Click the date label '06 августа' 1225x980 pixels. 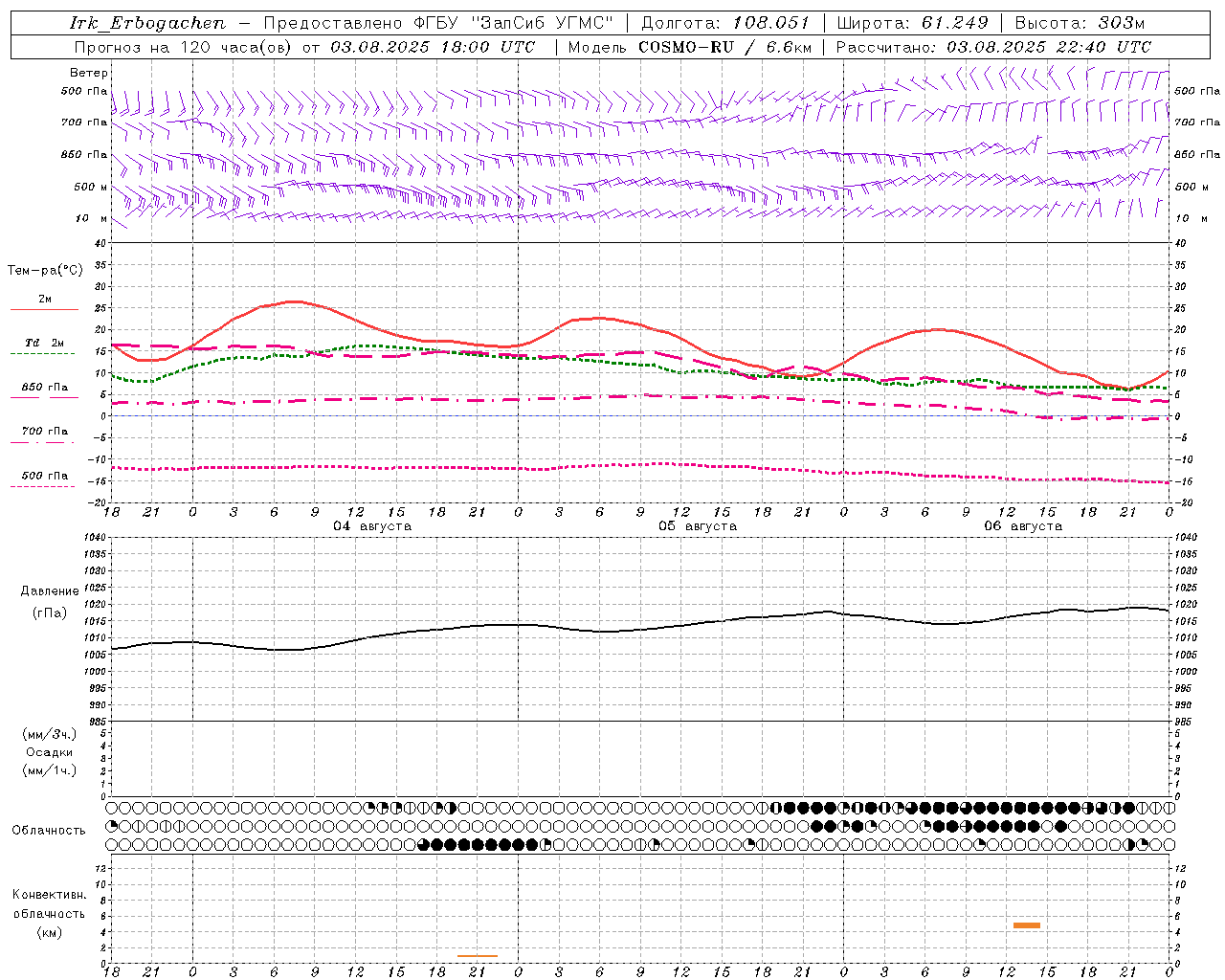[x=1023, y=526]
